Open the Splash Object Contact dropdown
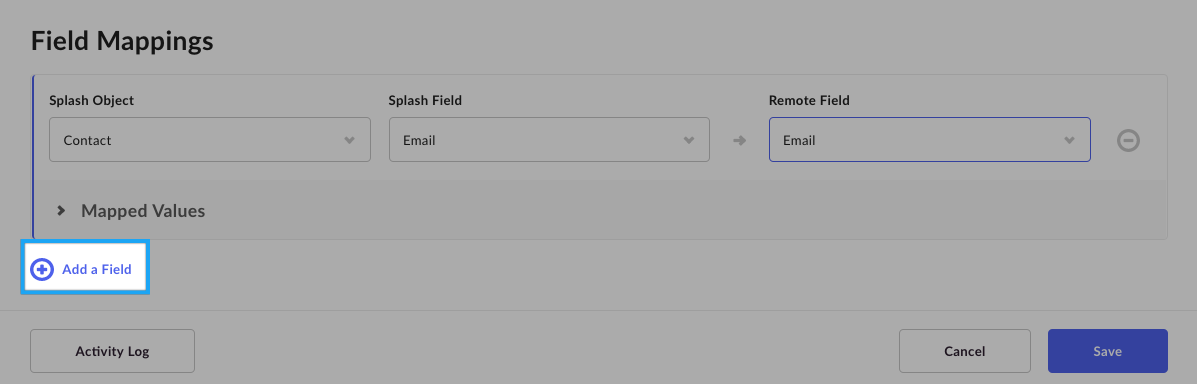1197x384 pixels. tap(210, 140)
